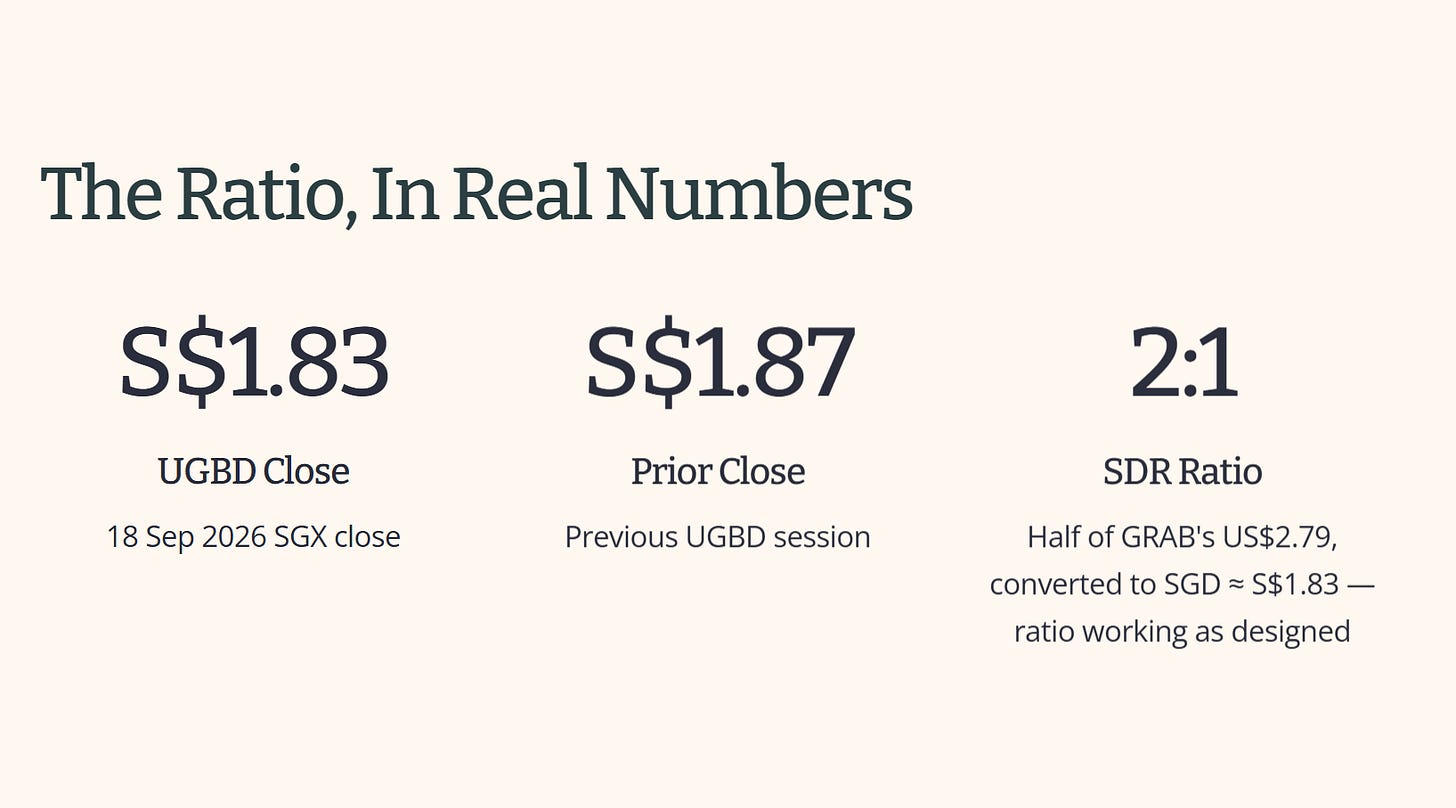This screenshot has width=1456, height=808.
Task: Select the large S$1.83 figure
Action: click(x=254, y=362)
